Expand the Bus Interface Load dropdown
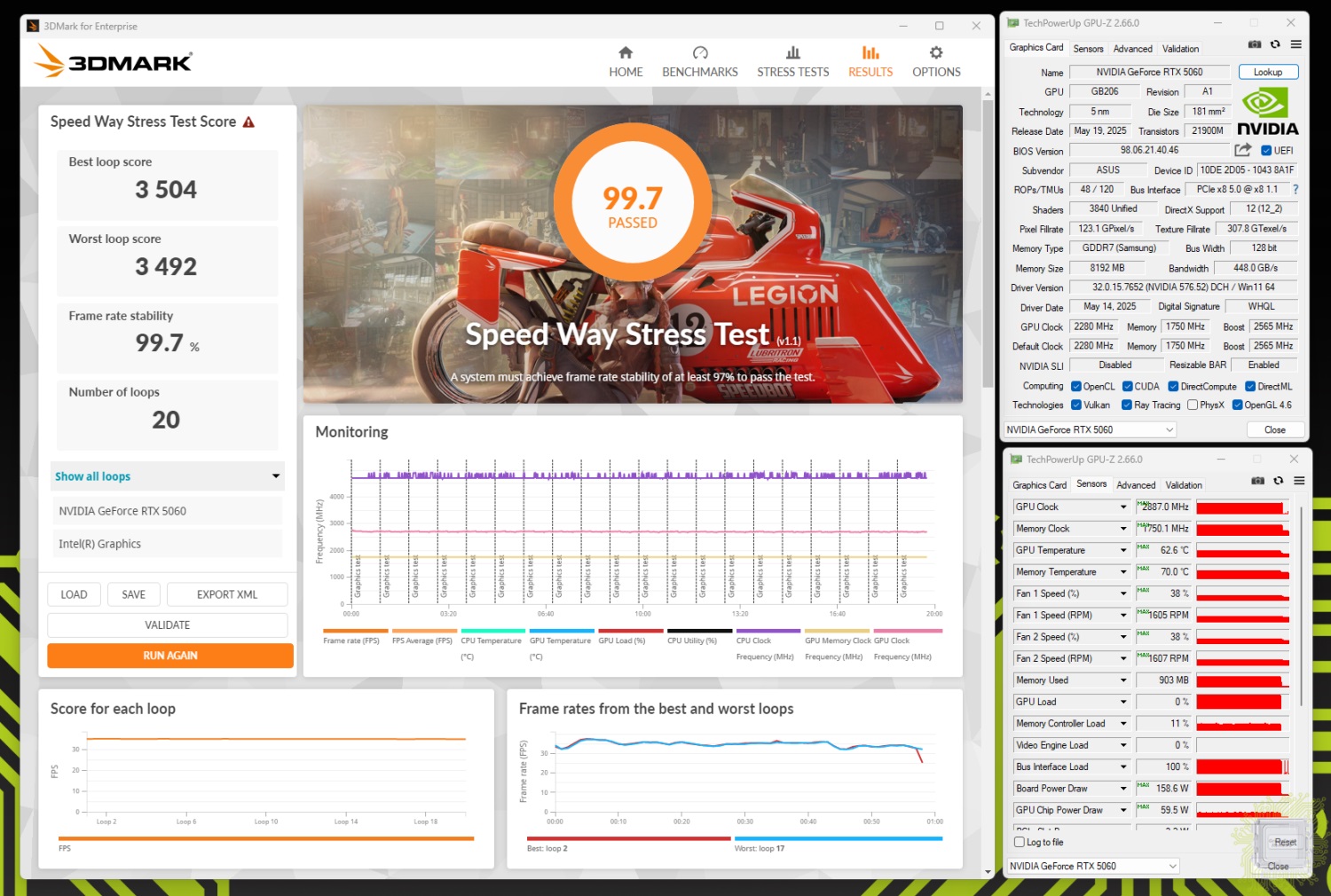 (x=1123, y=767)
